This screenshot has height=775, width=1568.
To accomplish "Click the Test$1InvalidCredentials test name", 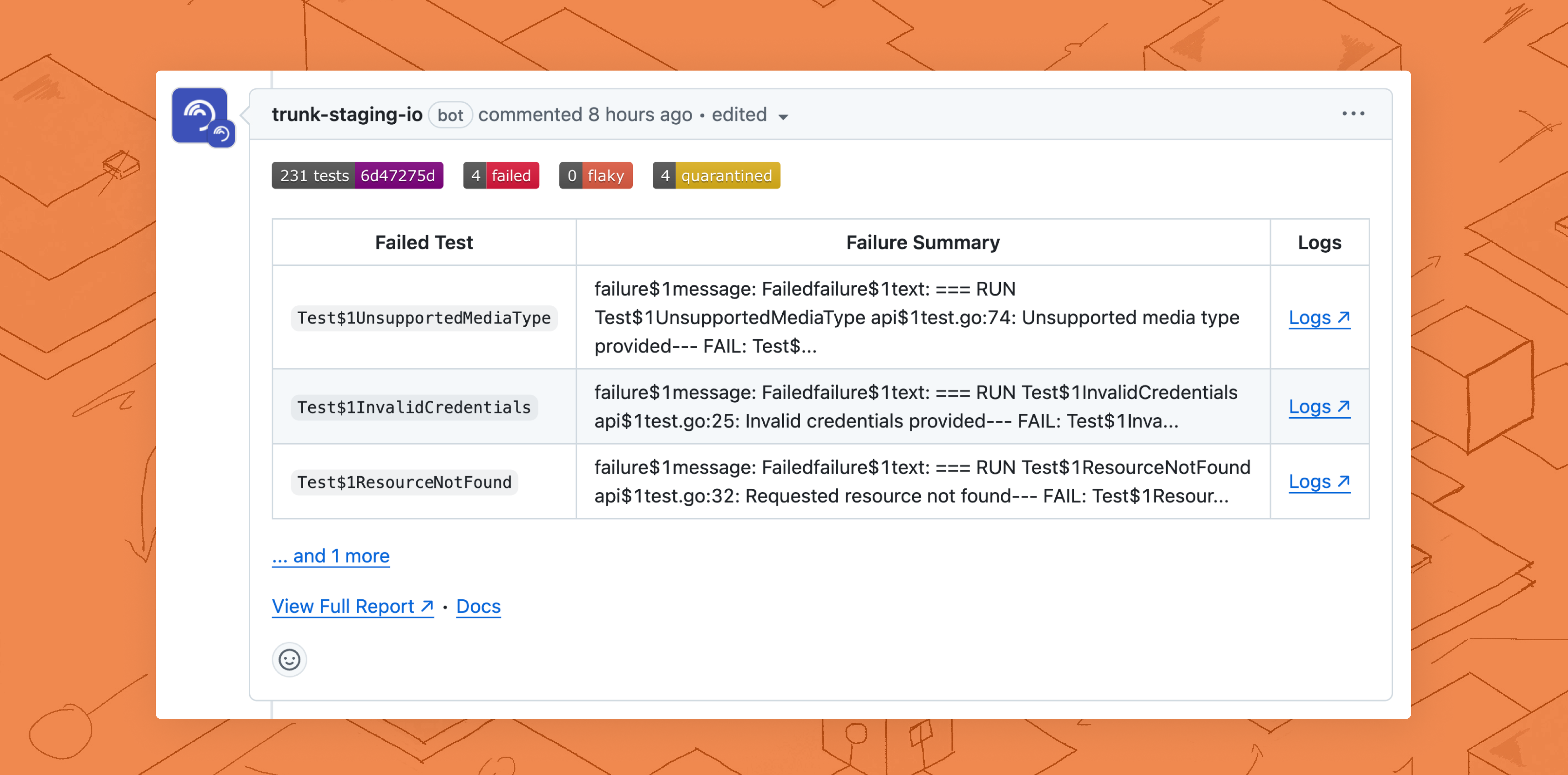I will [x=414, y=407].
